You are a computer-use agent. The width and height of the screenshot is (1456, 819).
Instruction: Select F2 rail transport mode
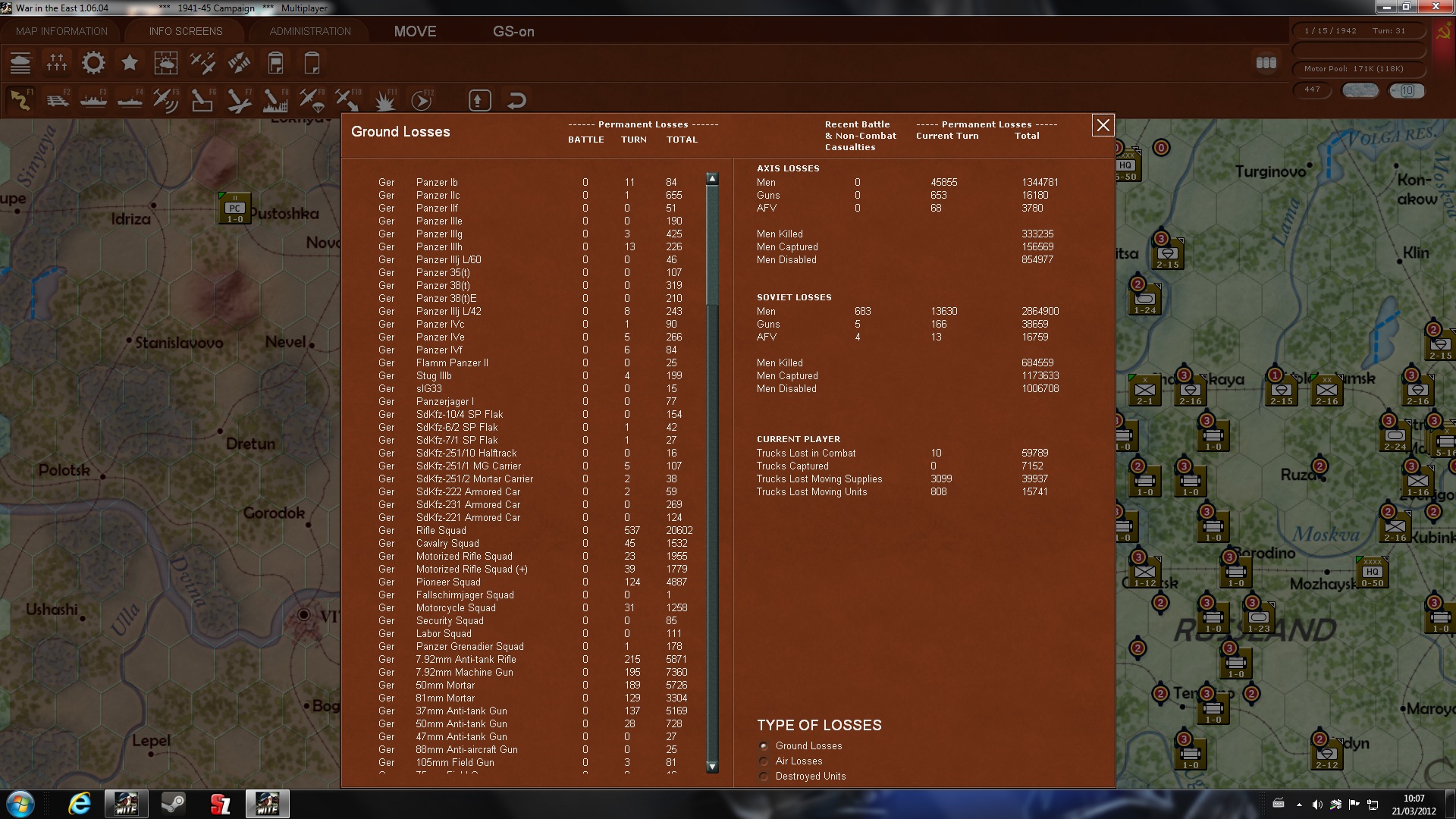57,100
